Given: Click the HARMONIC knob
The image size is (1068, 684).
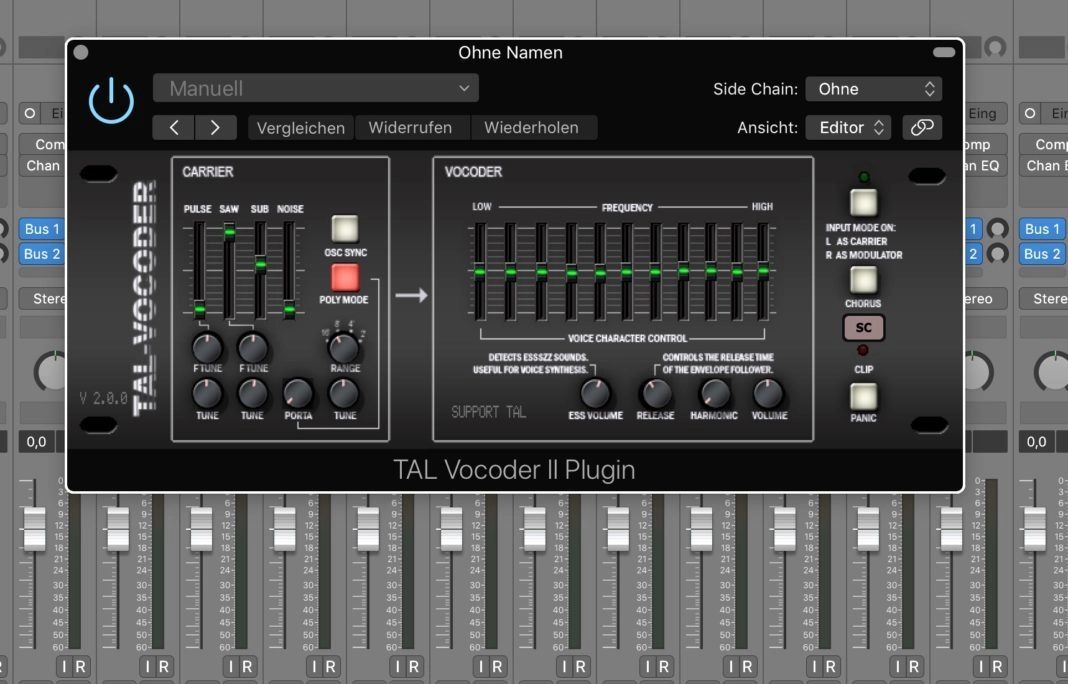Looking at the screenshot, I should [x=714, y=393].
